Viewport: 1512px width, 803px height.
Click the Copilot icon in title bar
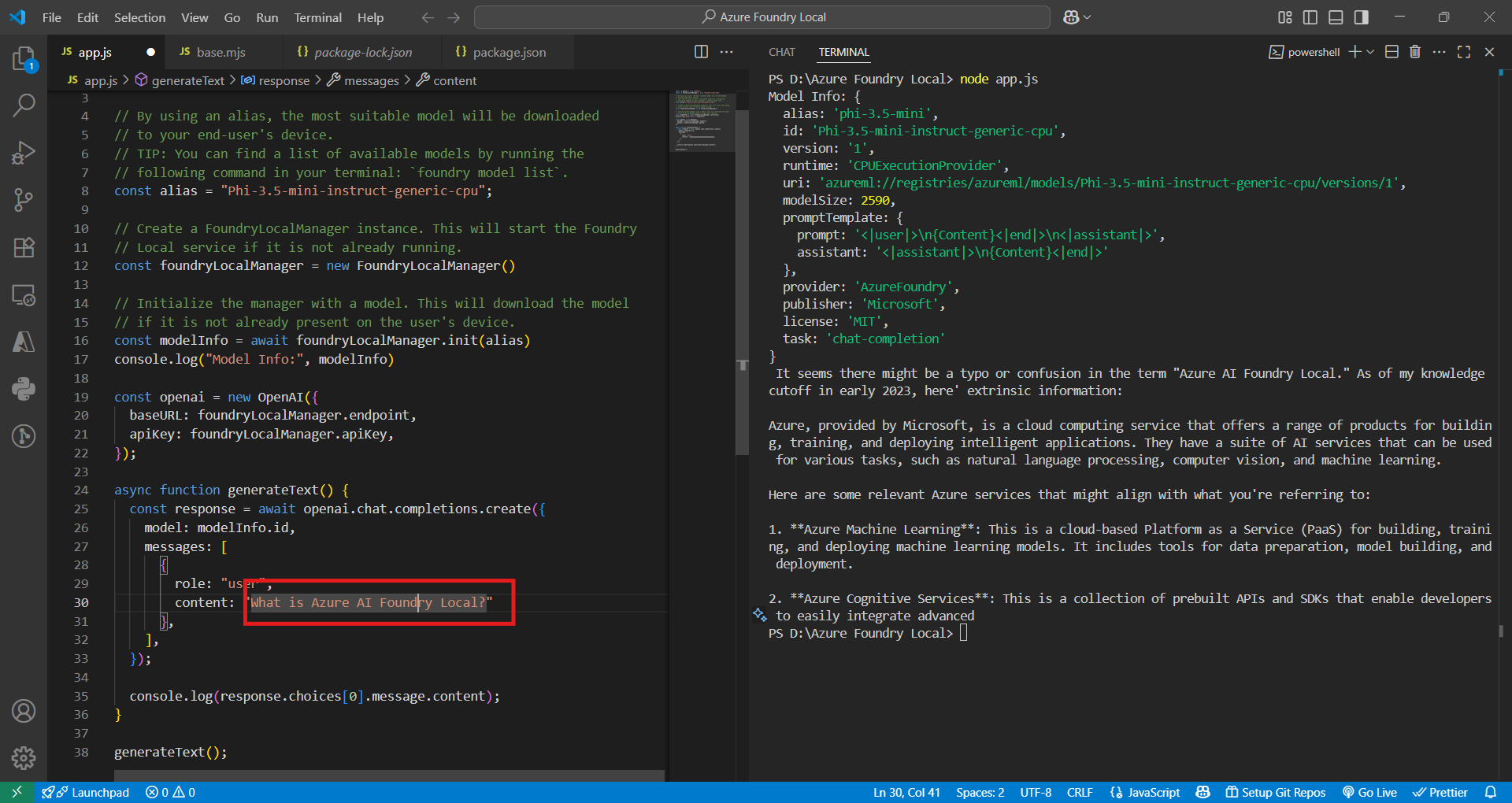pos(1071,17)
